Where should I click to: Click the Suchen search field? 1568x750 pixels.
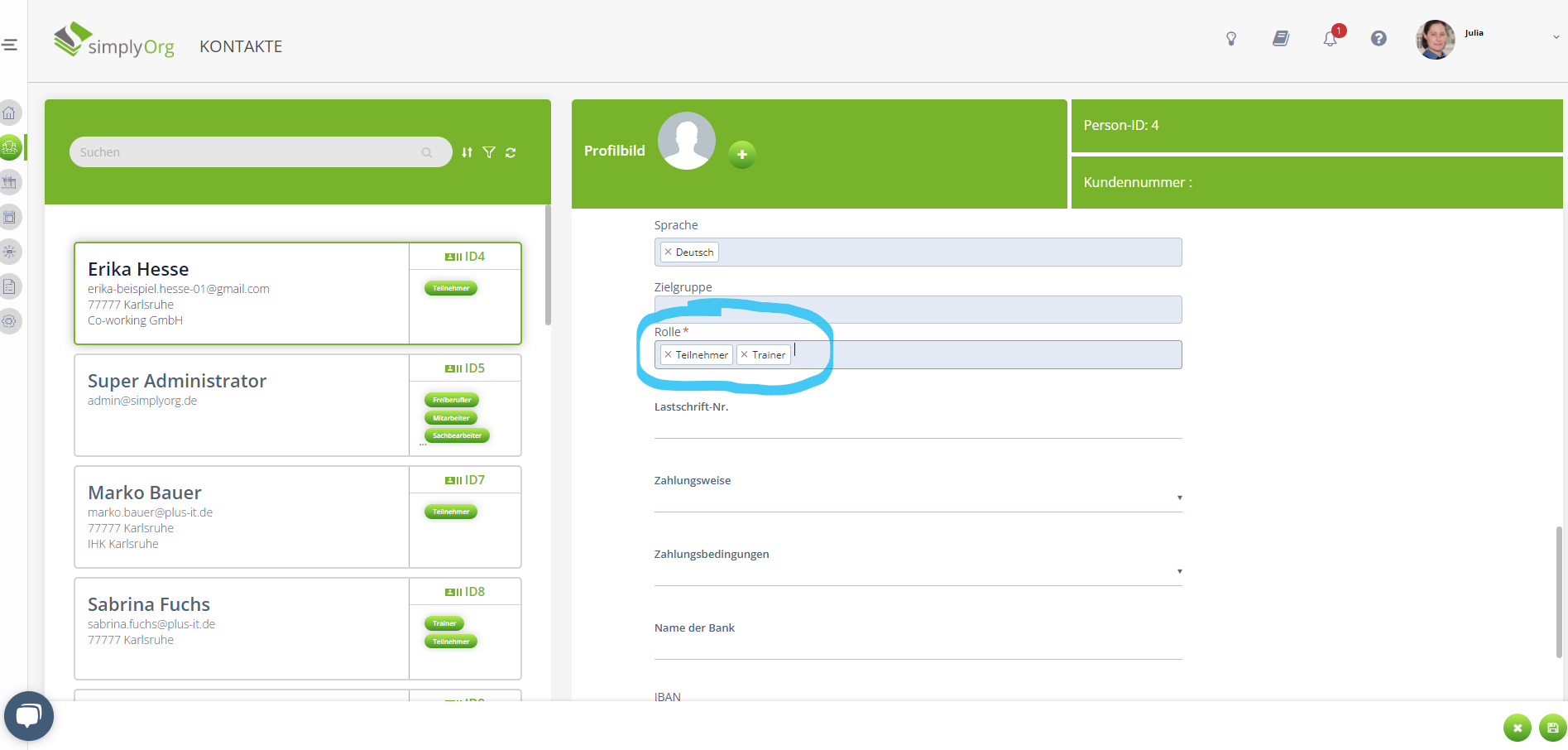pyautogui.click(x=248, y=152)
